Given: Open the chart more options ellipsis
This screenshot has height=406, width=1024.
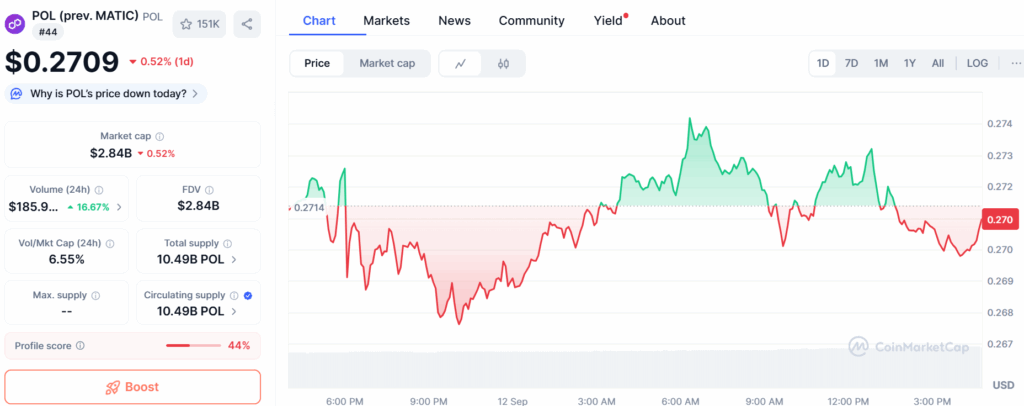Looking at the screenshot, I should pos(1016,63).
